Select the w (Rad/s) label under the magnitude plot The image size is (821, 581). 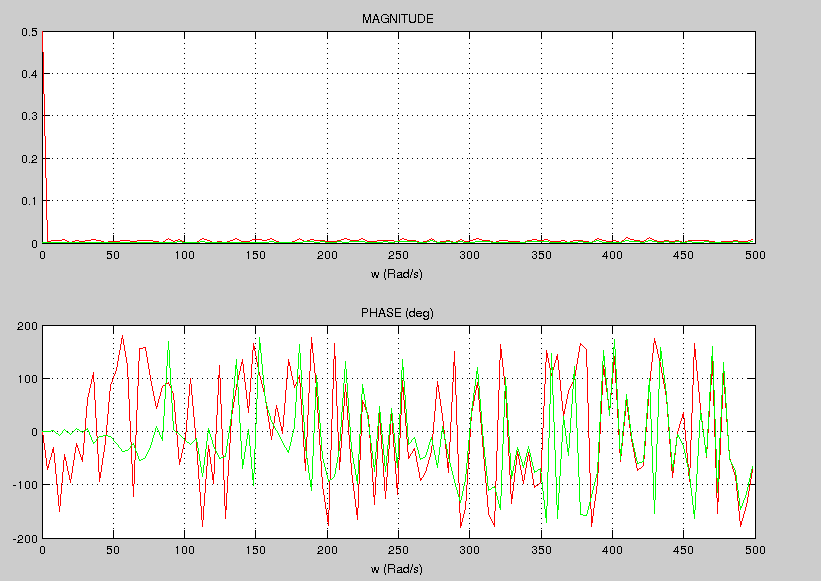(x=397, y=274)
